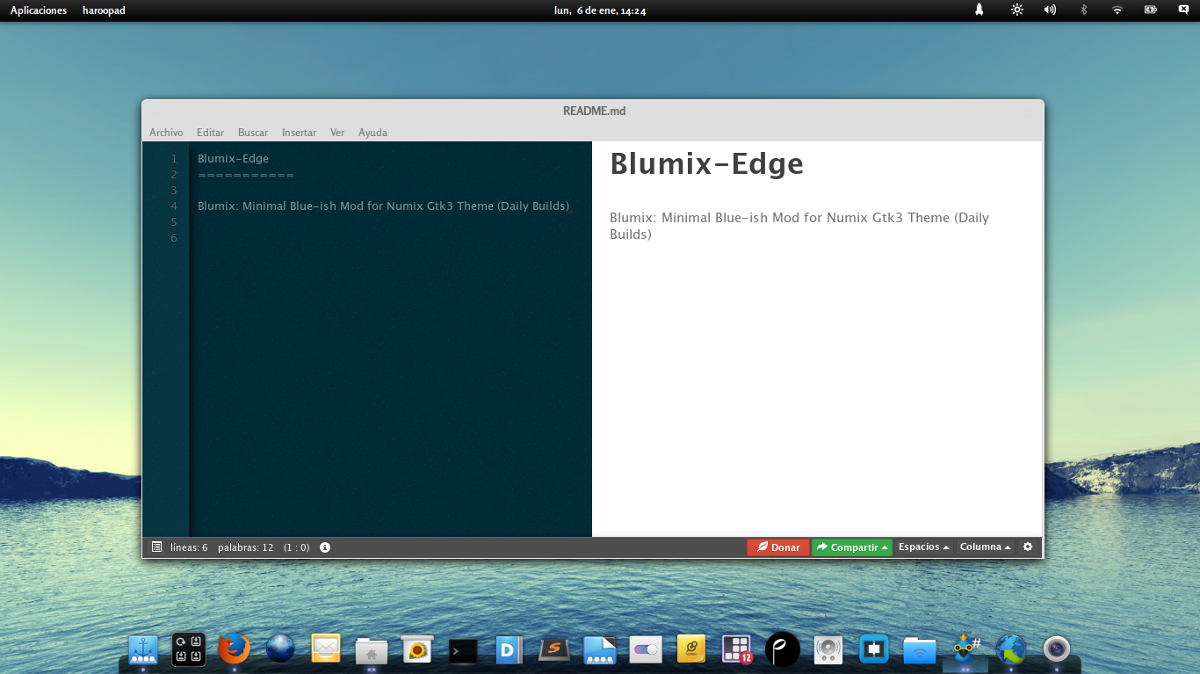This screenshot has width=1200, height=674.
Task: Click the line of equals signs on editor line 2
Action: coord(246,174)
